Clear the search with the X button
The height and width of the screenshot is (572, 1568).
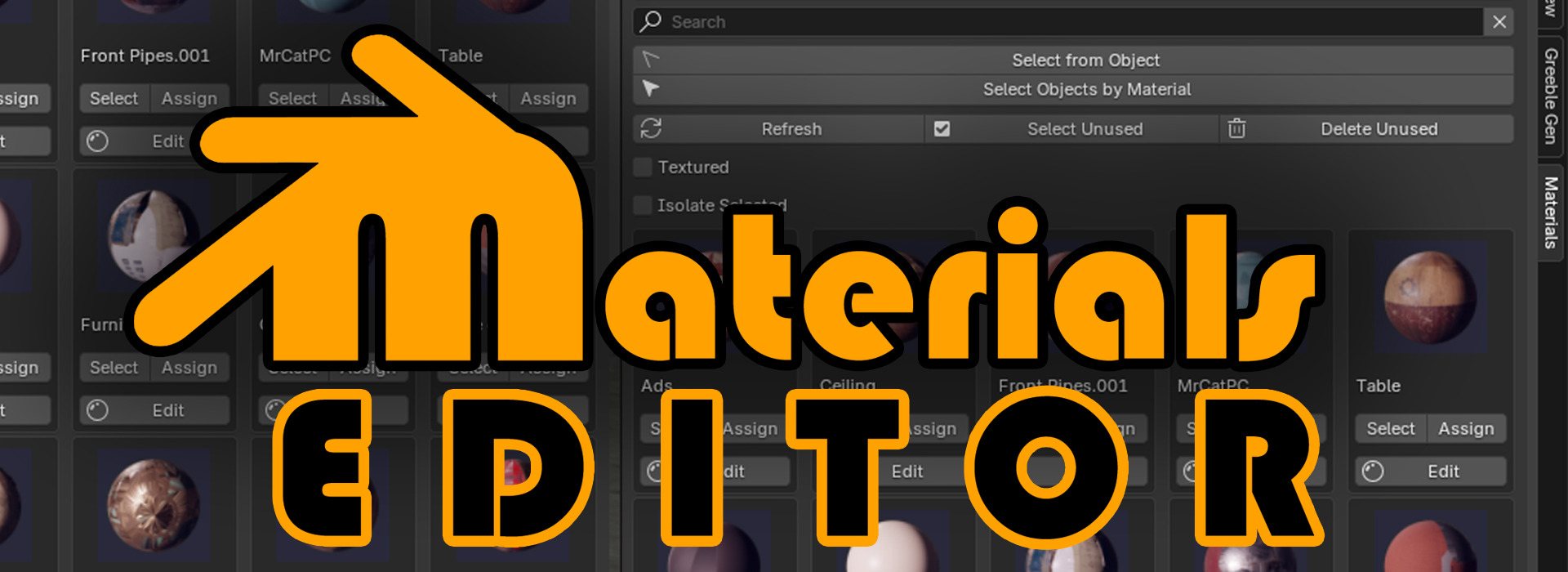pos(1499,22)
